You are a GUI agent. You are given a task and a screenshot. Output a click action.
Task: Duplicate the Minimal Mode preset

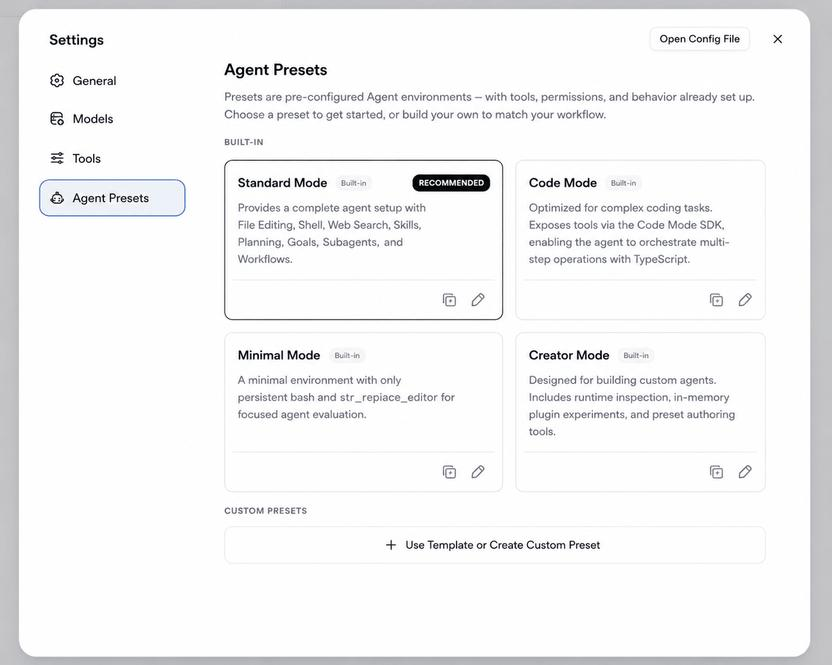(x=449, y=472)
